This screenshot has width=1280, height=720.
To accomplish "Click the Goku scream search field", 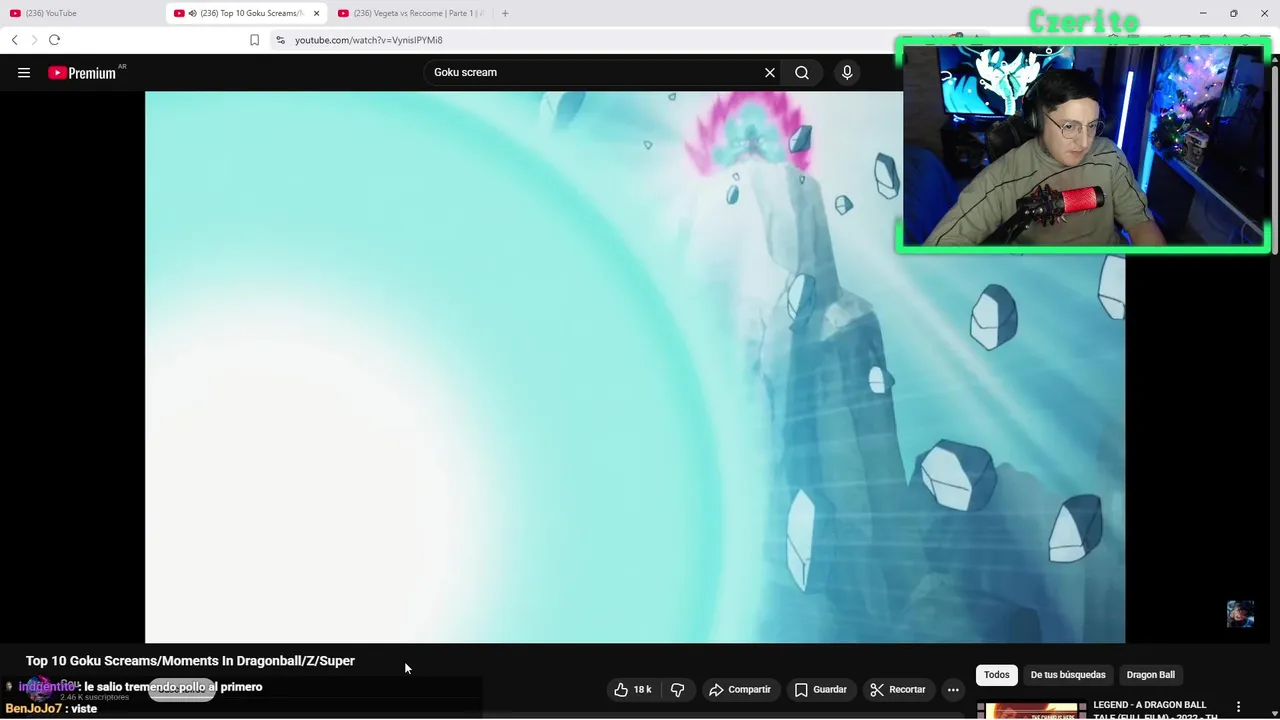I will [x=595, y=73].
